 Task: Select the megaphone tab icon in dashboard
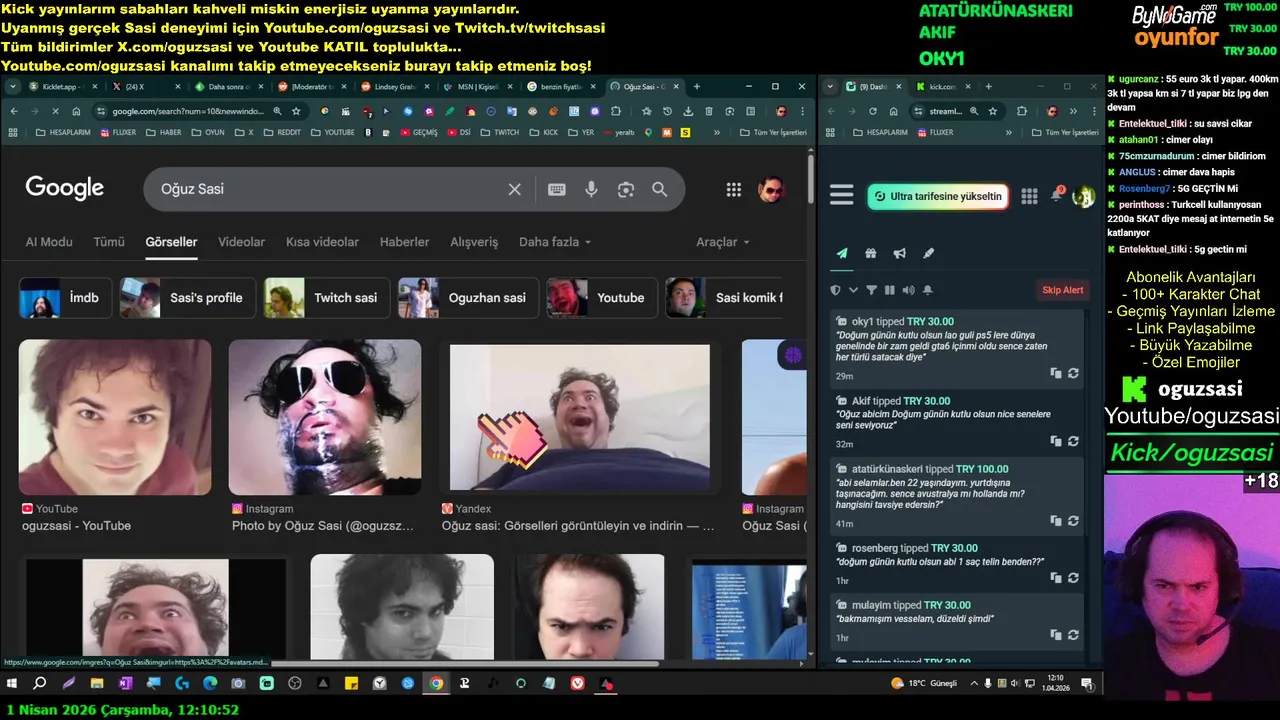tap(899, 254)
